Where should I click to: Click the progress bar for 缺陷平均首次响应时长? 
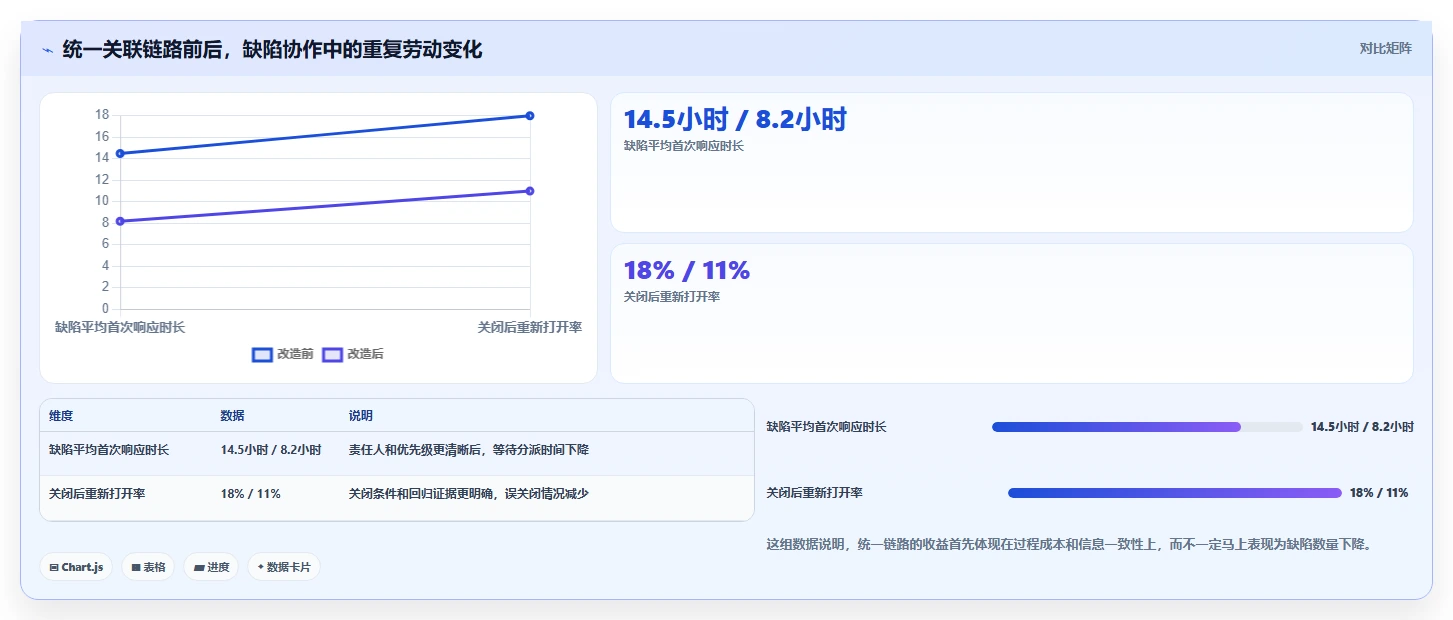tap(1147, 427)
